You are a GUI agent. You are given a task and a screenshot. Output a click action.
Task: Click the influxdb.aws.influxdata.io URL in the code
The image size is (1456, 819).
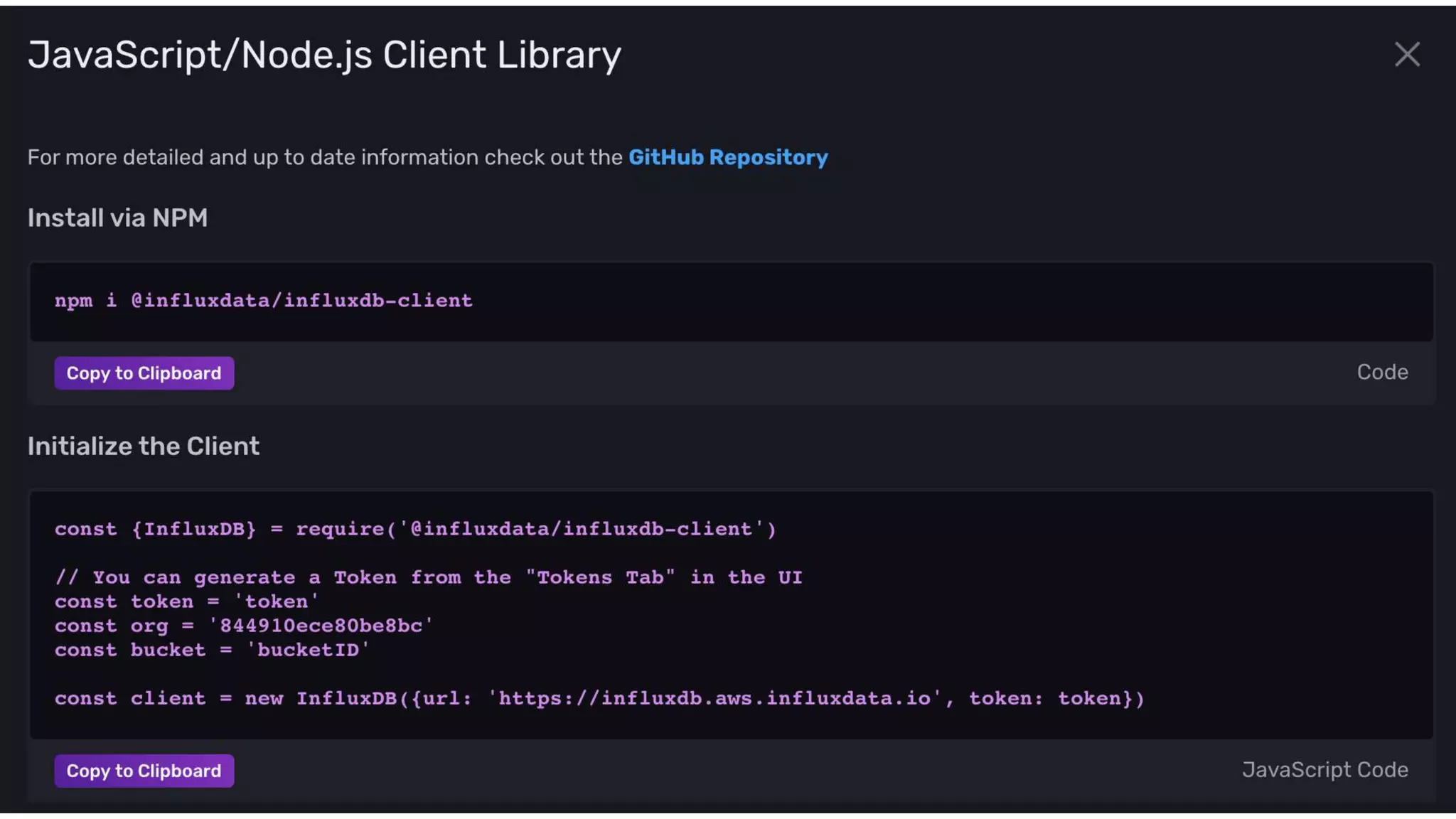714,698
